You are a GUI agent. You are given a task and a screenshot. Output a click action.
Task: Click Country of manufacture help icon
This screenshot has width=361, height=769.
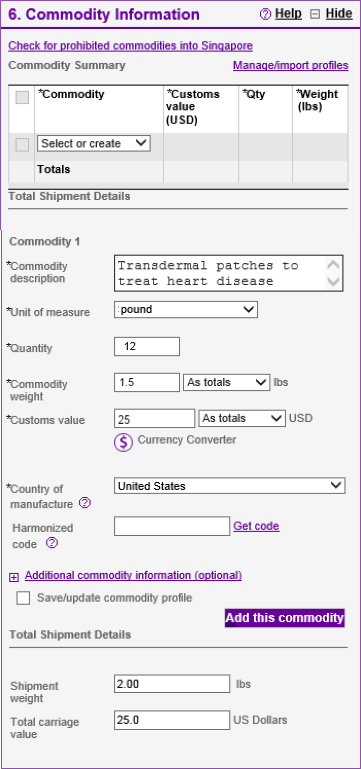[85, 503]
